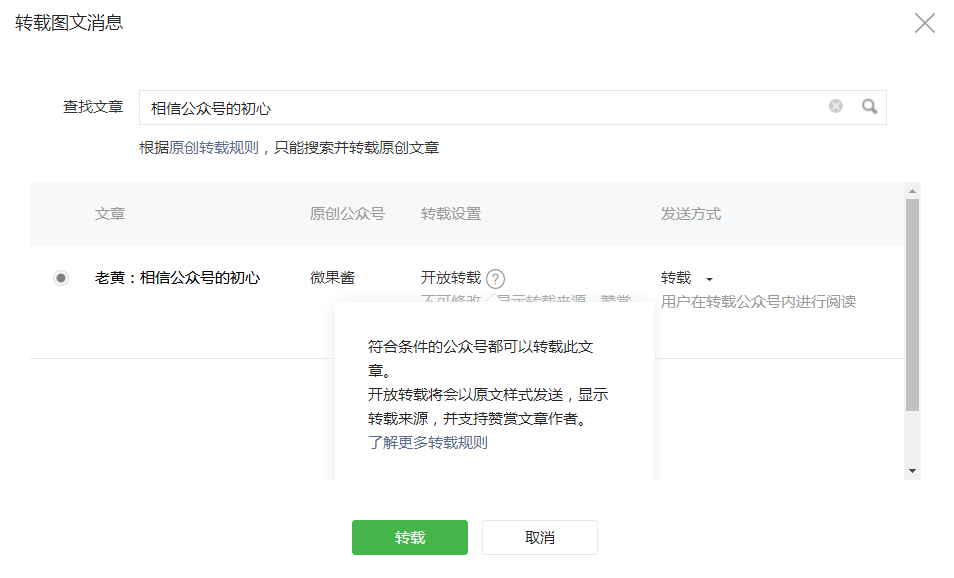The height and width of the screenshot is (578, 954).
Task: Click the scrollbar down arrow
Action: tap(912, 471)
